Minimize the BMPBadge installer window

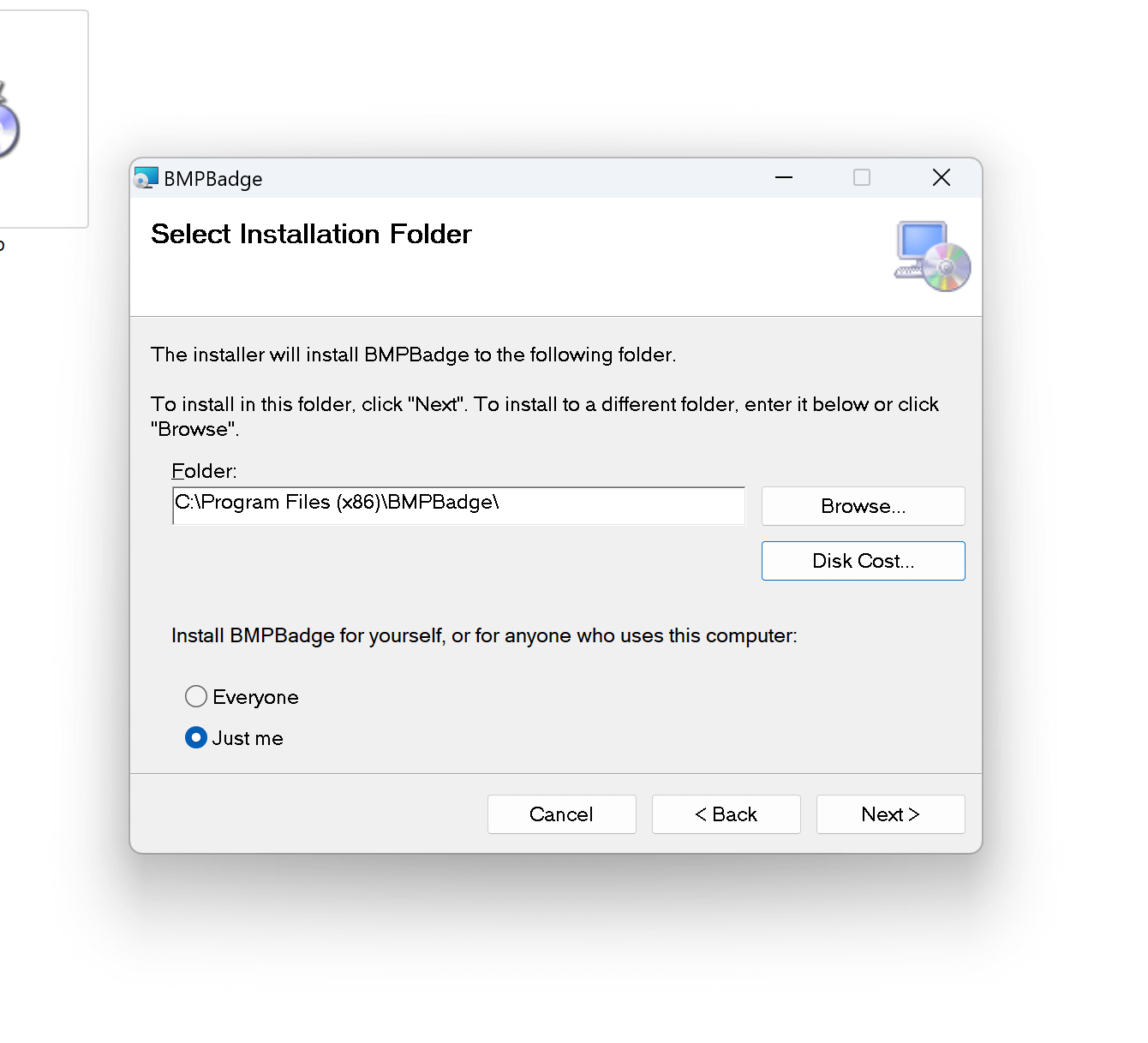tap(783, 178)
